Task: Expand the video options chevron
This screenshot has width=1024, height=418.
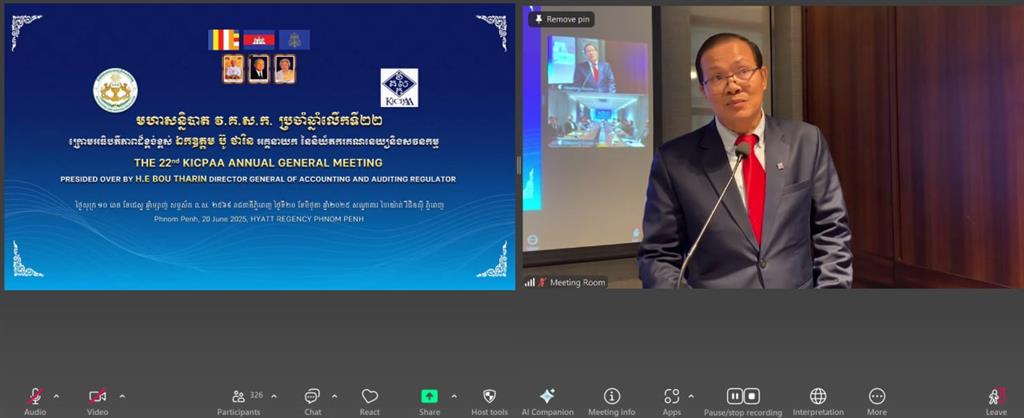Action: pyautogui.click(x=122, y=396)
